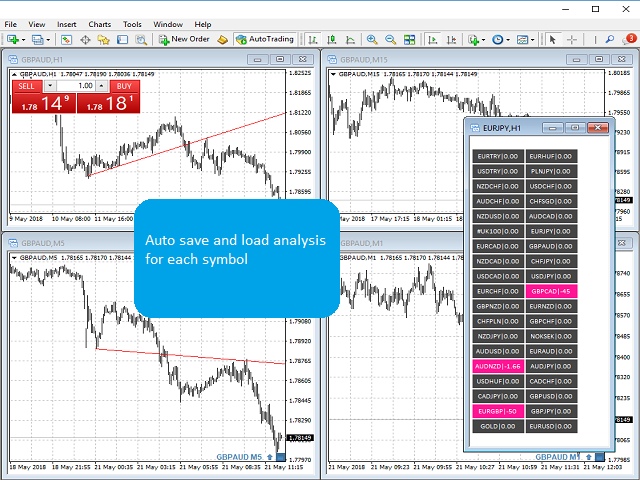
Task: Select the EURUSD|0.00 dashboard button
Action: tap(551, 427)
